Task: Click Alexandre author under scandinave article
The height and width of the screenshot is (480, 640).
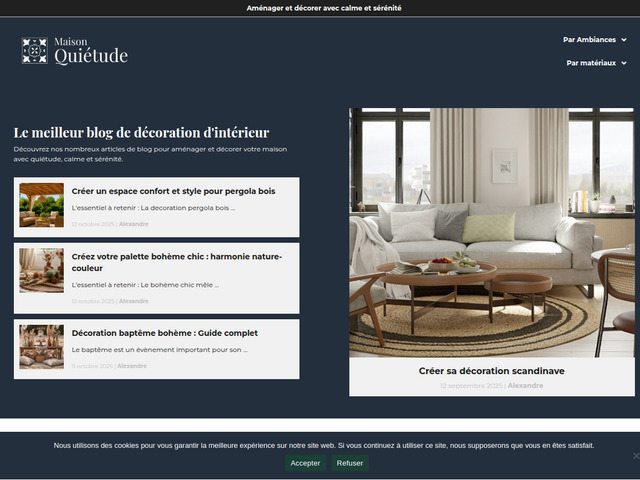Action: [x=525, y=386]
